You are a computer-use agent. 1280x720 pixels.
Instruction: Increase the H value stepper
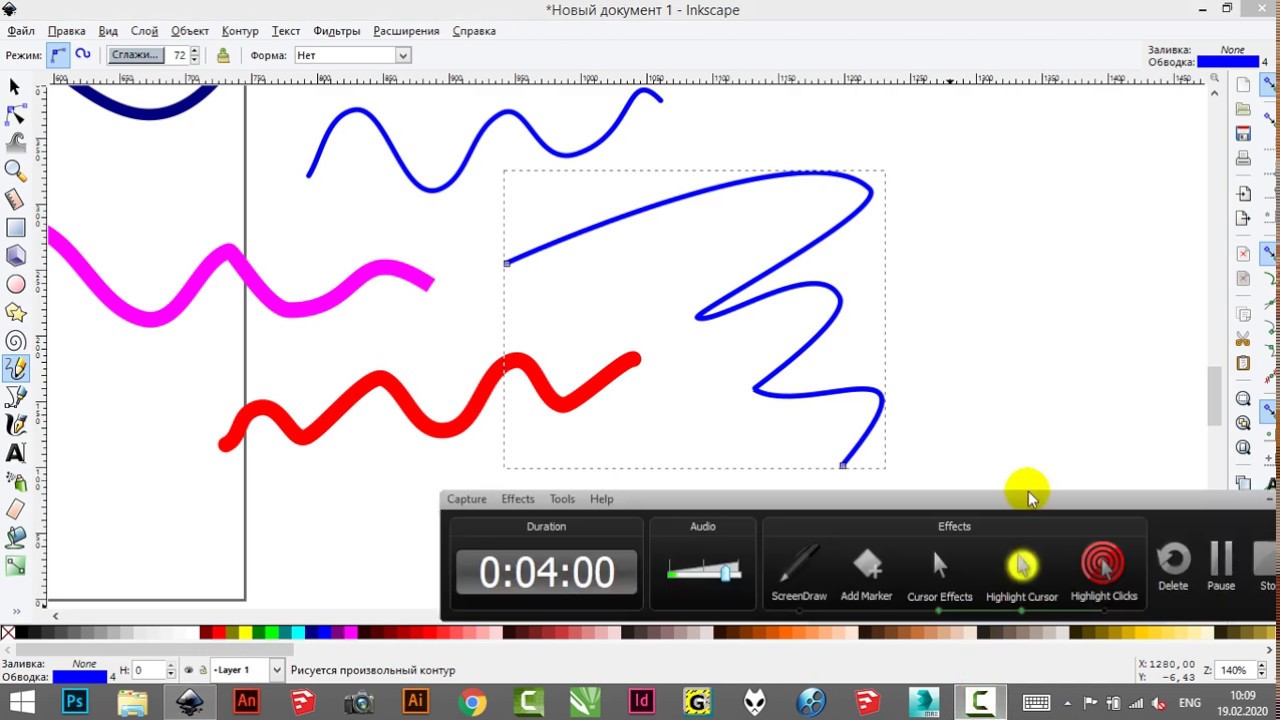pyautogui.click(x=171, y=666)
